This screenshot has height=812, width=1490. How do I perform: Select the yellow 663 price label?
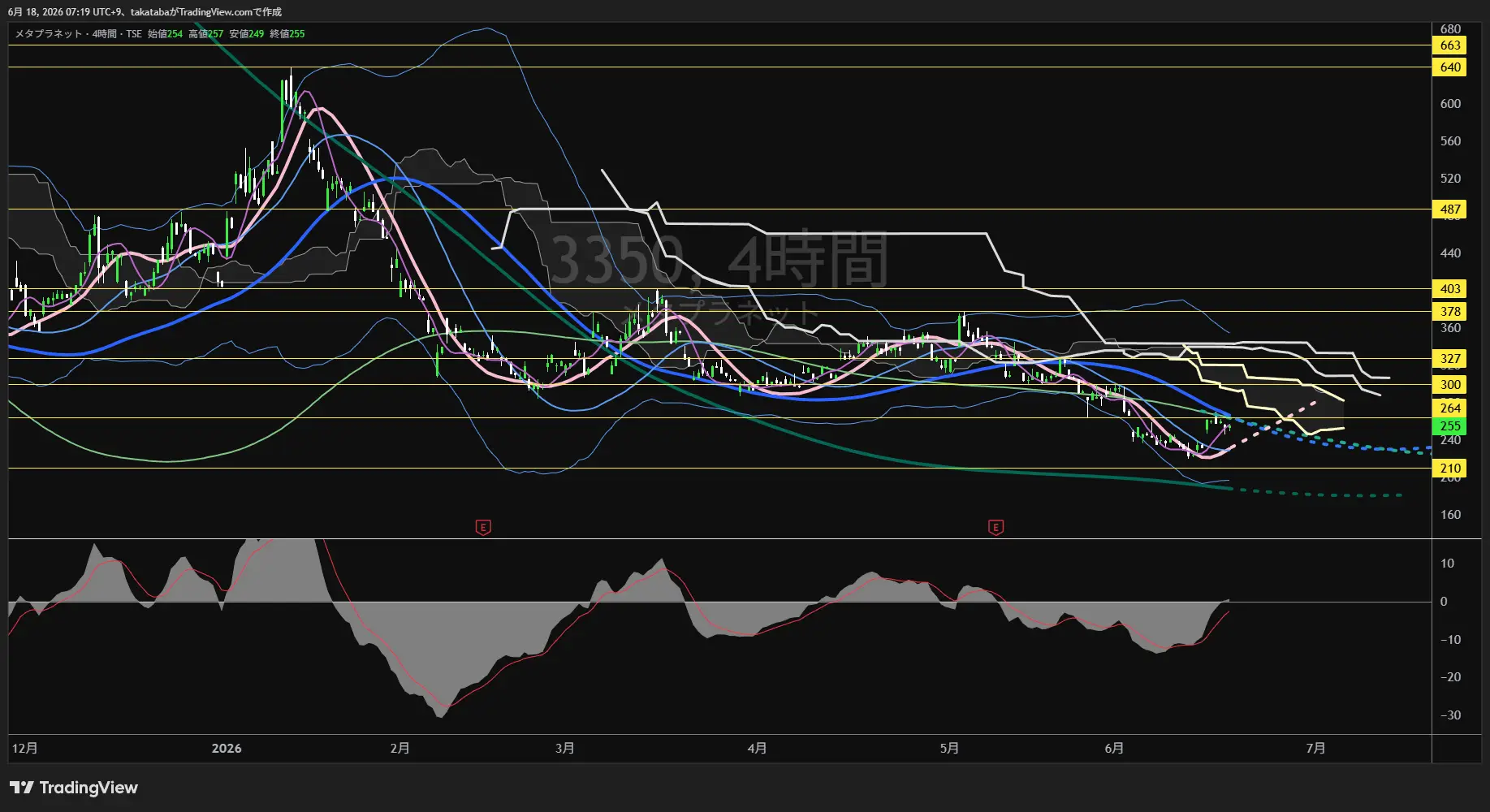point(1450,45)
